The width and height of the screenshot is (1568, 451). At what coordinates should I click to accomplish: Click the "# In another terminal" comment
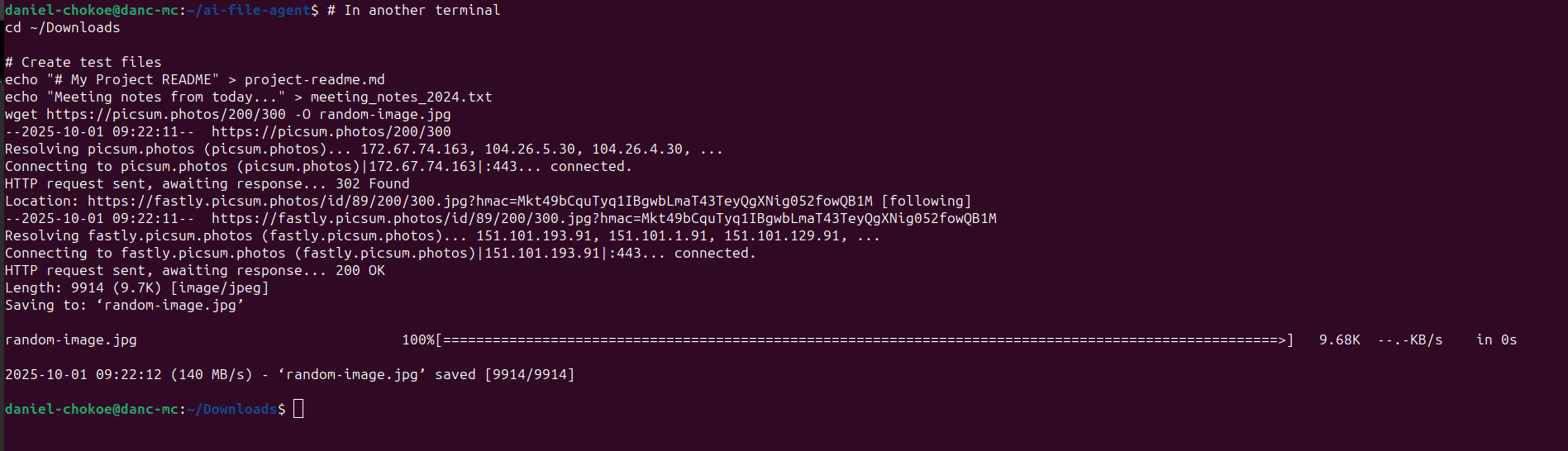413,11
